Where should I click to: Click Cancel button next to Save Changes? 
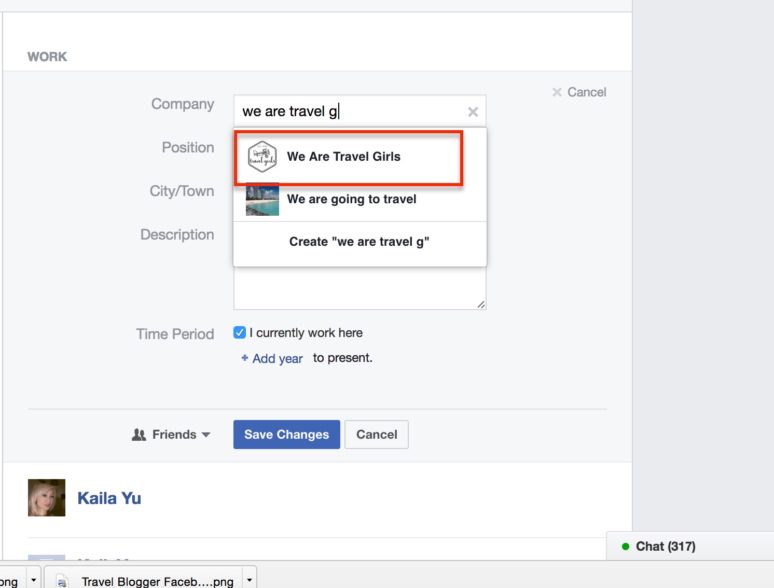[377, 434]
